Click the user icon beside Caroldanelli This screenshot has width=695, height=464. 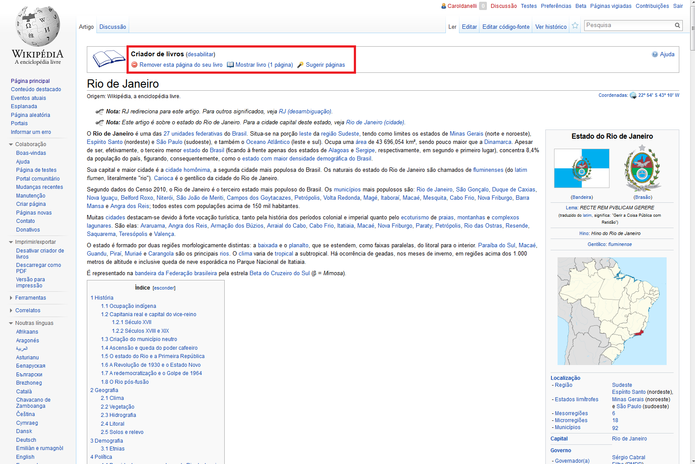(443, 6)
